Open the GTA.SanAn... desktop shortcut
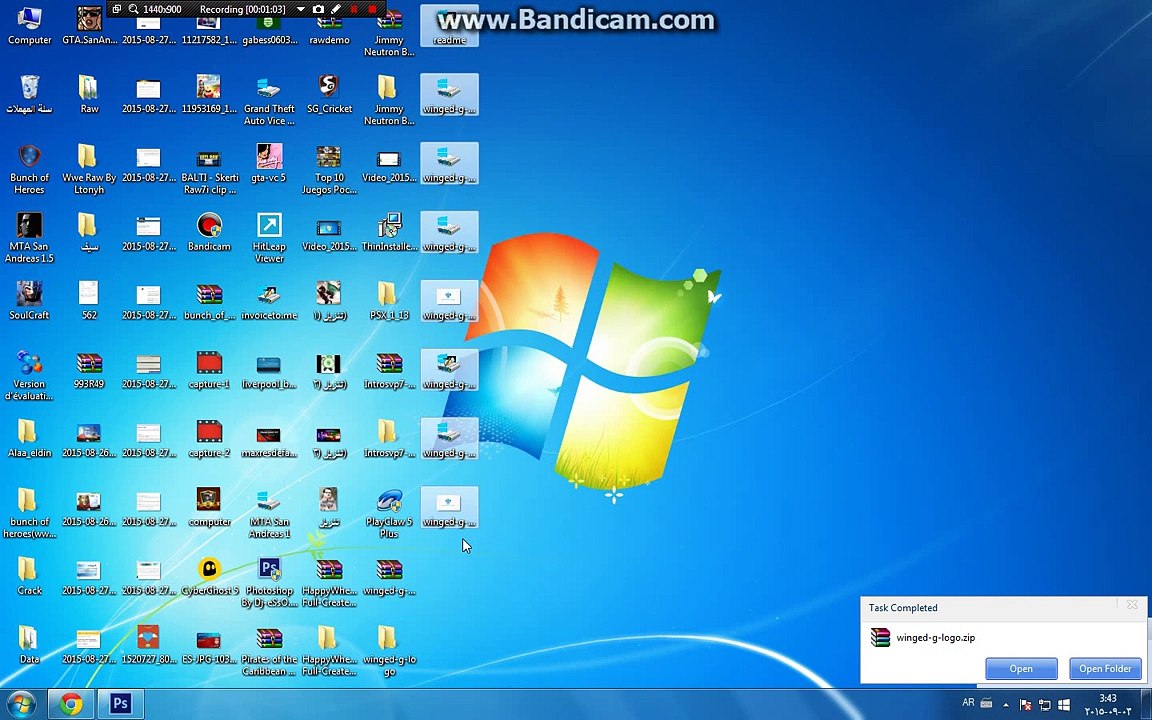 pos(89,25)
